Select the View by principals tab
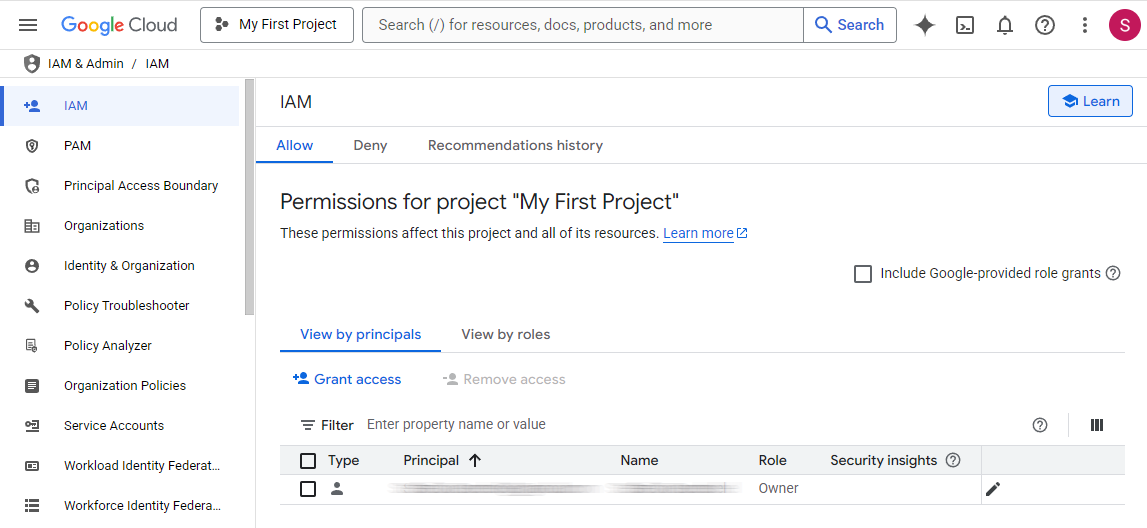The image size is (1147, 528). pyautogui.click(x=361, y=334)
